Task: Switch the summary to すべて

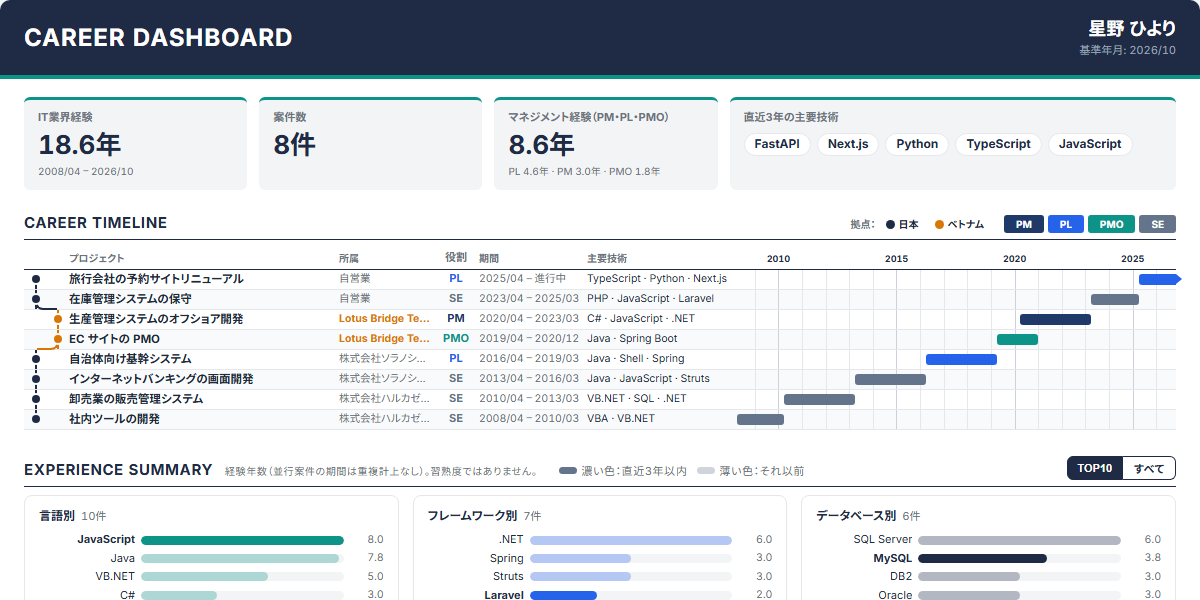Action: click(x=1149, y=468)
